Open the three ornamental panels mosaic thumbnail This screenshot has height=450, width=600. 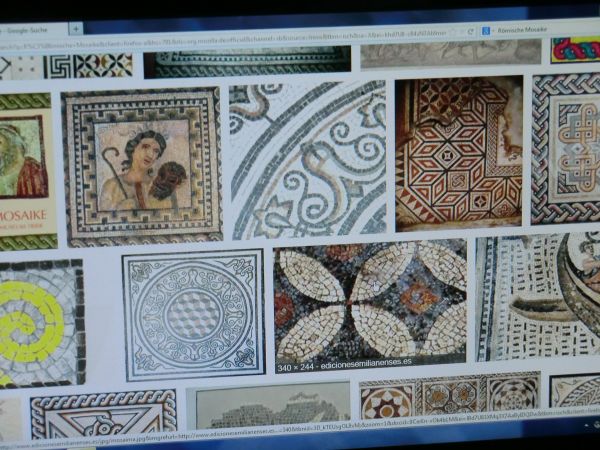[x=450, y=396]
